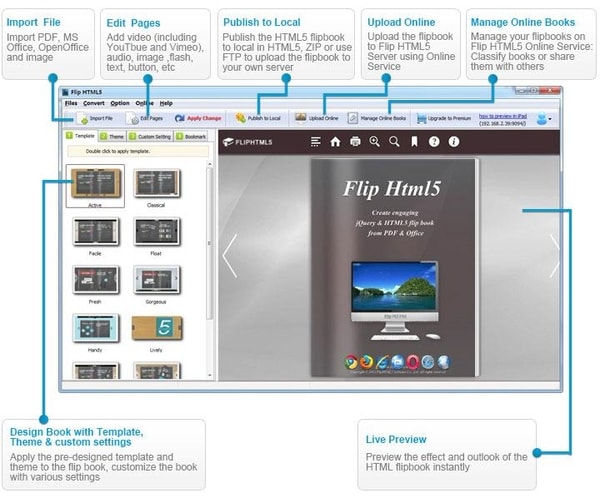This screenshot has height=498, width=600.
Task: Open the Help menu
Action: click(166, 103)
